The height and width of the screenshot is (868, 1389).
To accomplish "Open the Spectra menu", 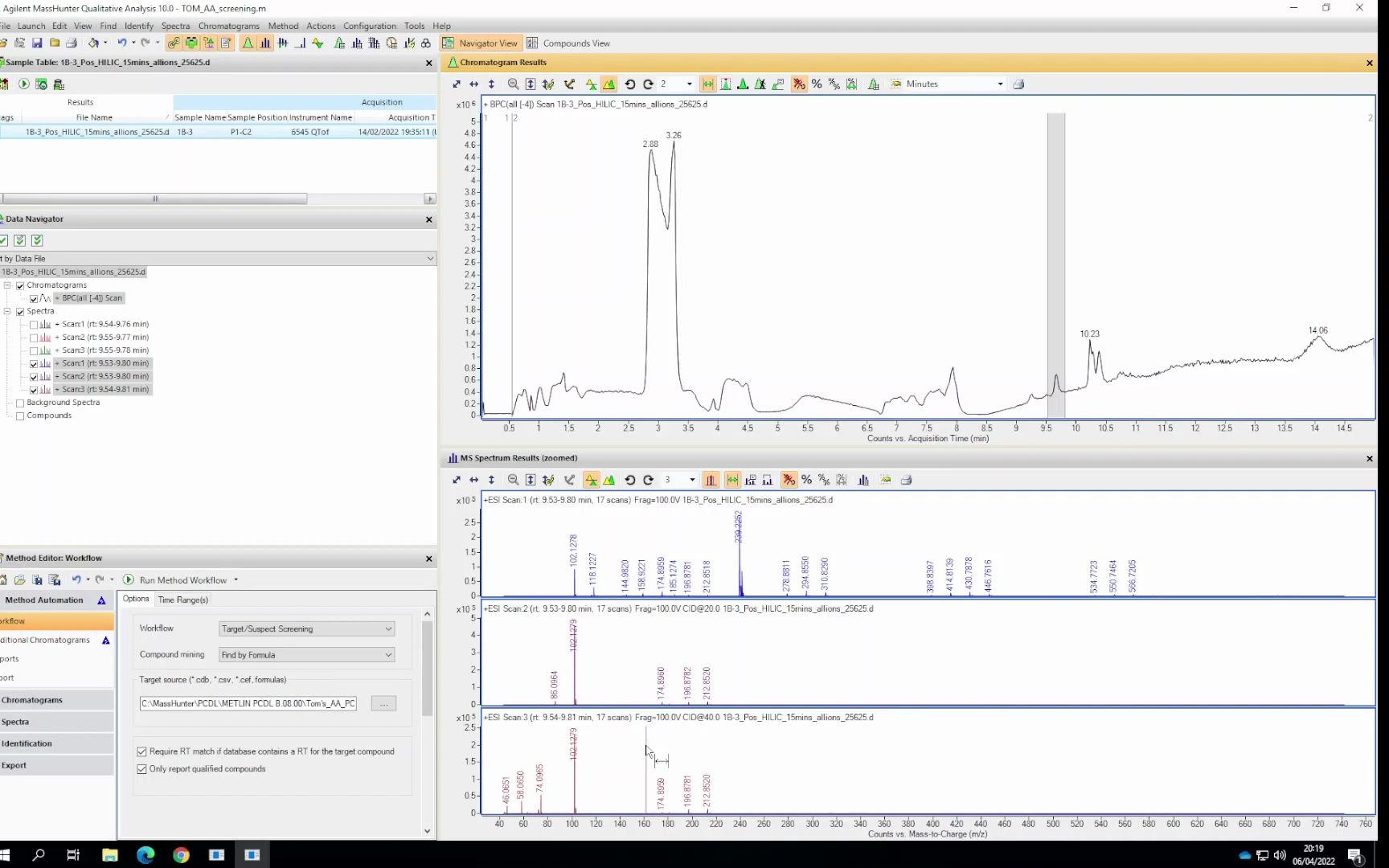I will (175, 26).
